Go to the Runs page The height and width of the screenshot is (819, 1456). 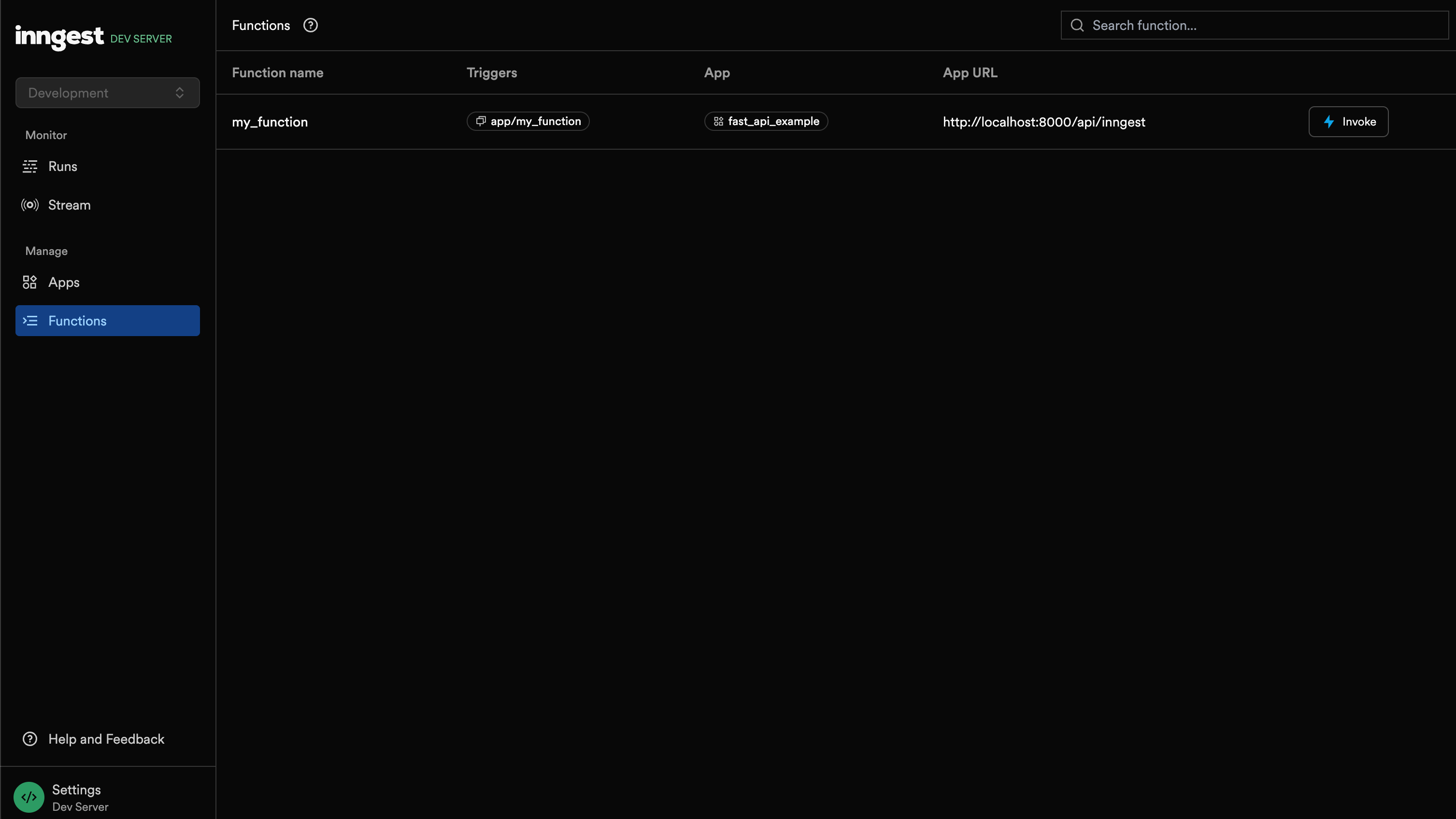coord(63,167)
